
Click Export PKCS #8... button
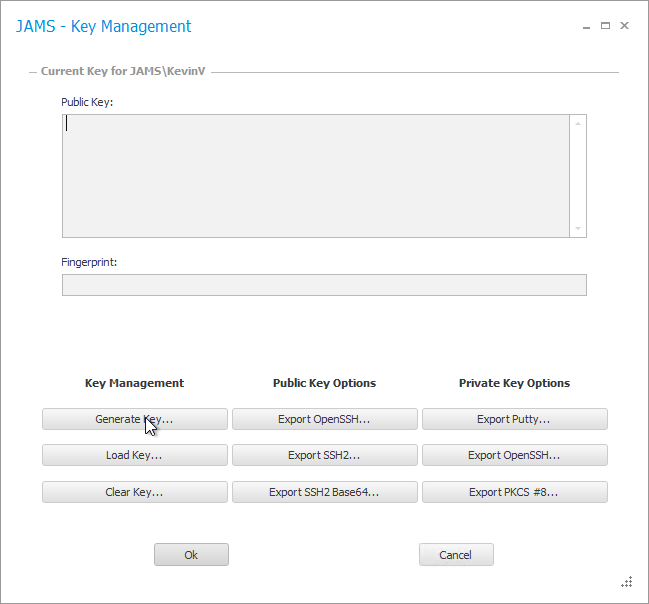[x=514, y=492]
